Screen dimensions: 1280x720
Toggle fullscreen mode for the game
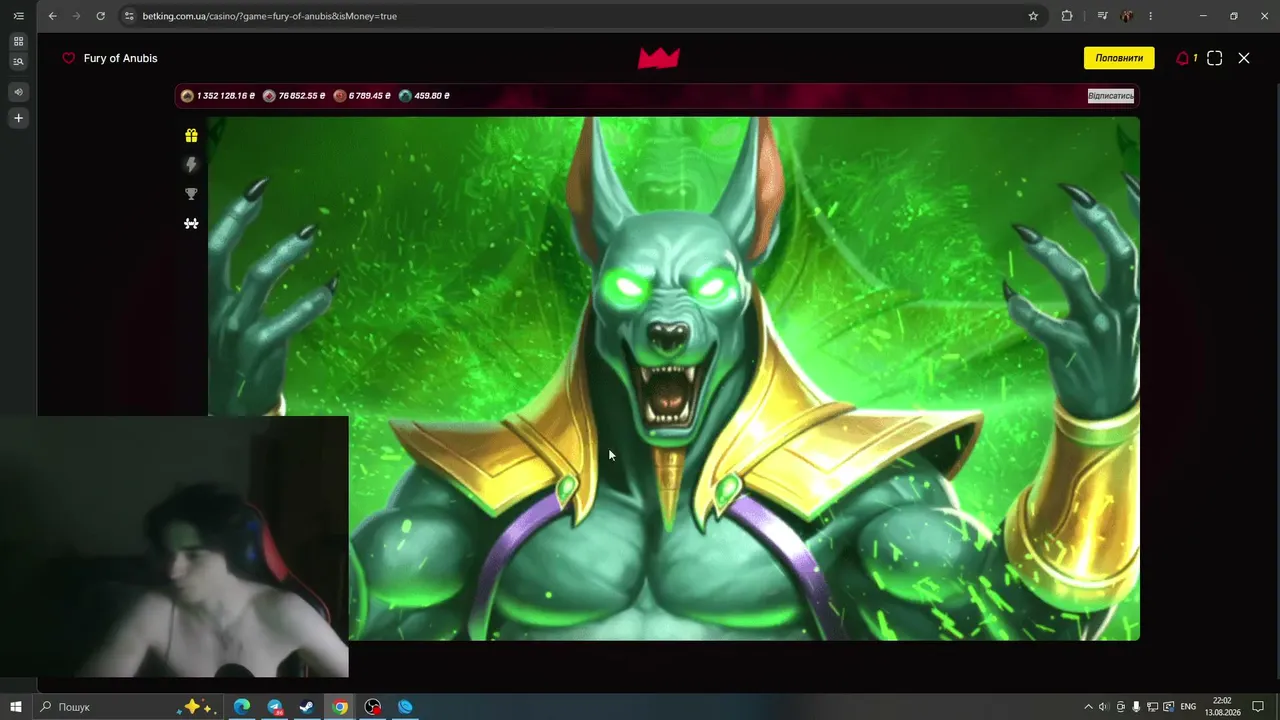tap(1215, 58)
